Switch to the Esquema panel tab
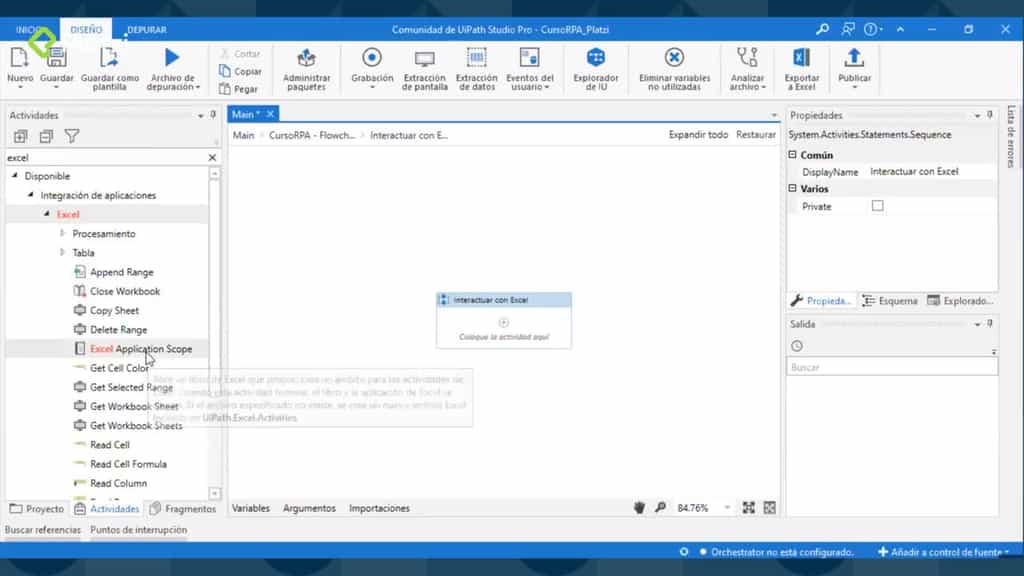1024x576 pixels. point(890,300)
